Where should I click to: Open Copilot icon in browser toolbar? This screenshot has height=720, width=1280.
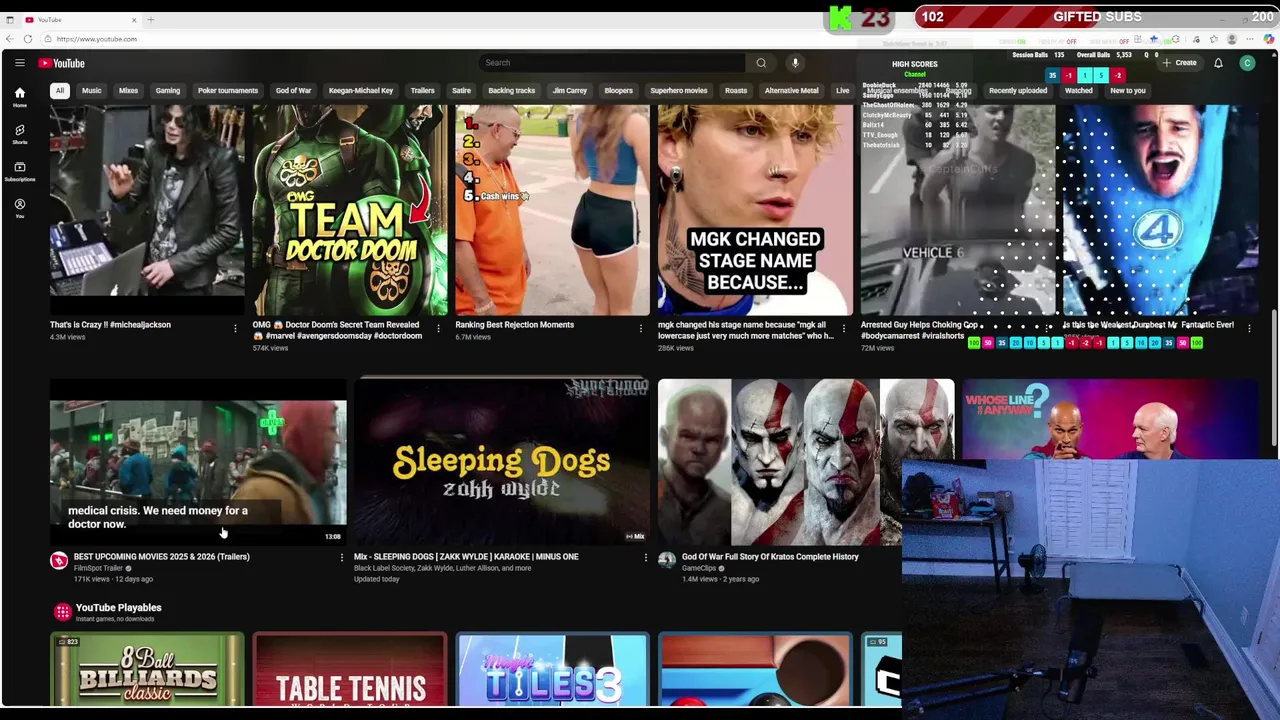tap(1270, 39)
